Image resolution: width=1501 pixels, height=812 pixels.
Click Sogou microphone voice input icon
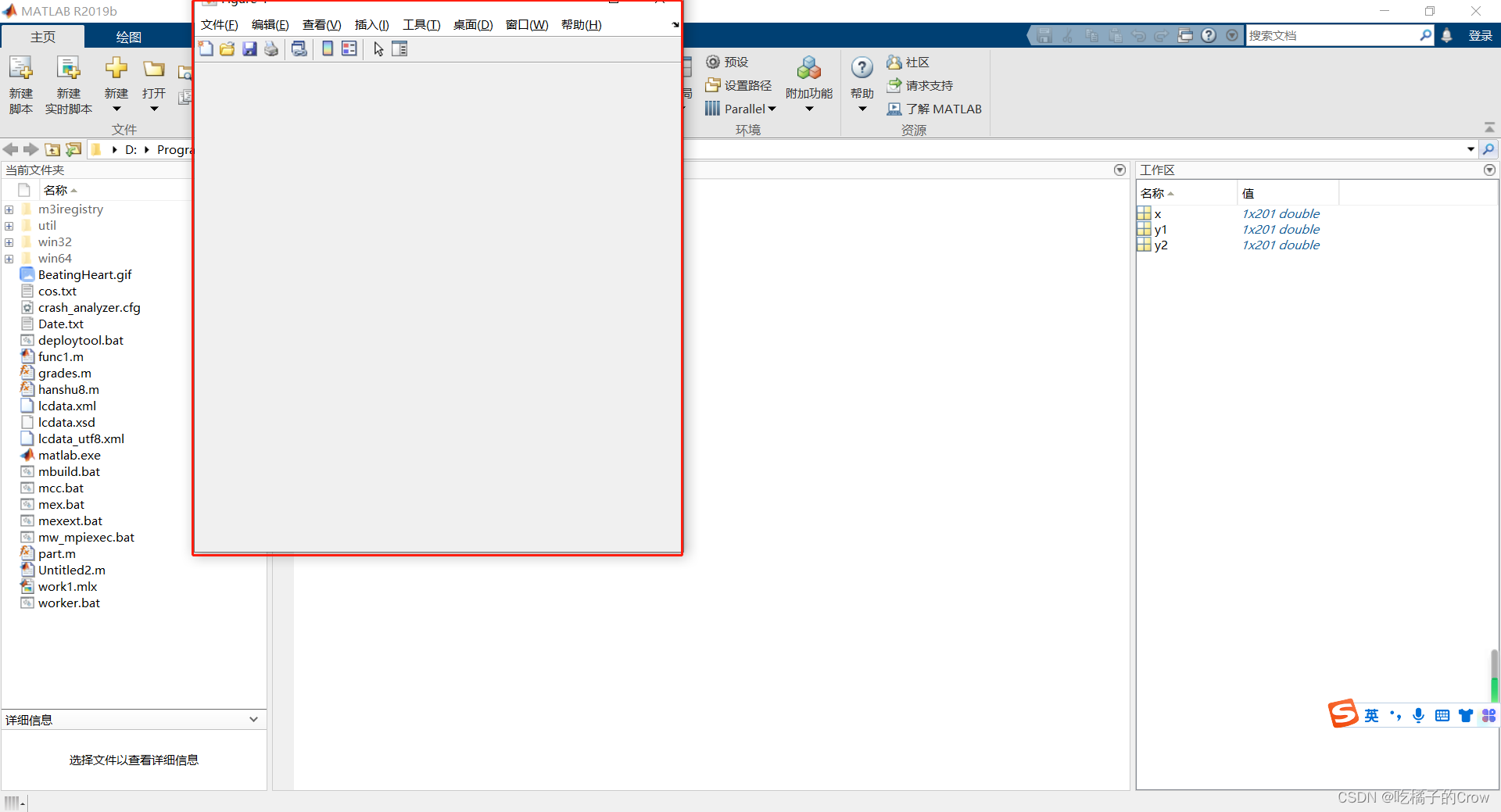(1419, 715)
